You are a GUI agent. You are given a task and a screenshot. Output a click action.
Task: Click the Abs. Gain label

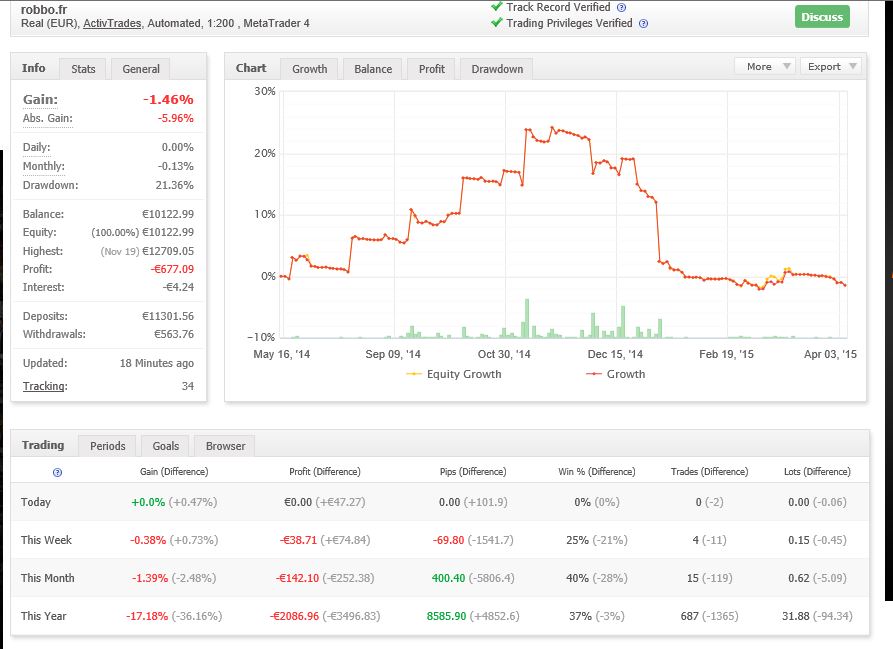click(x=48, y=118)
